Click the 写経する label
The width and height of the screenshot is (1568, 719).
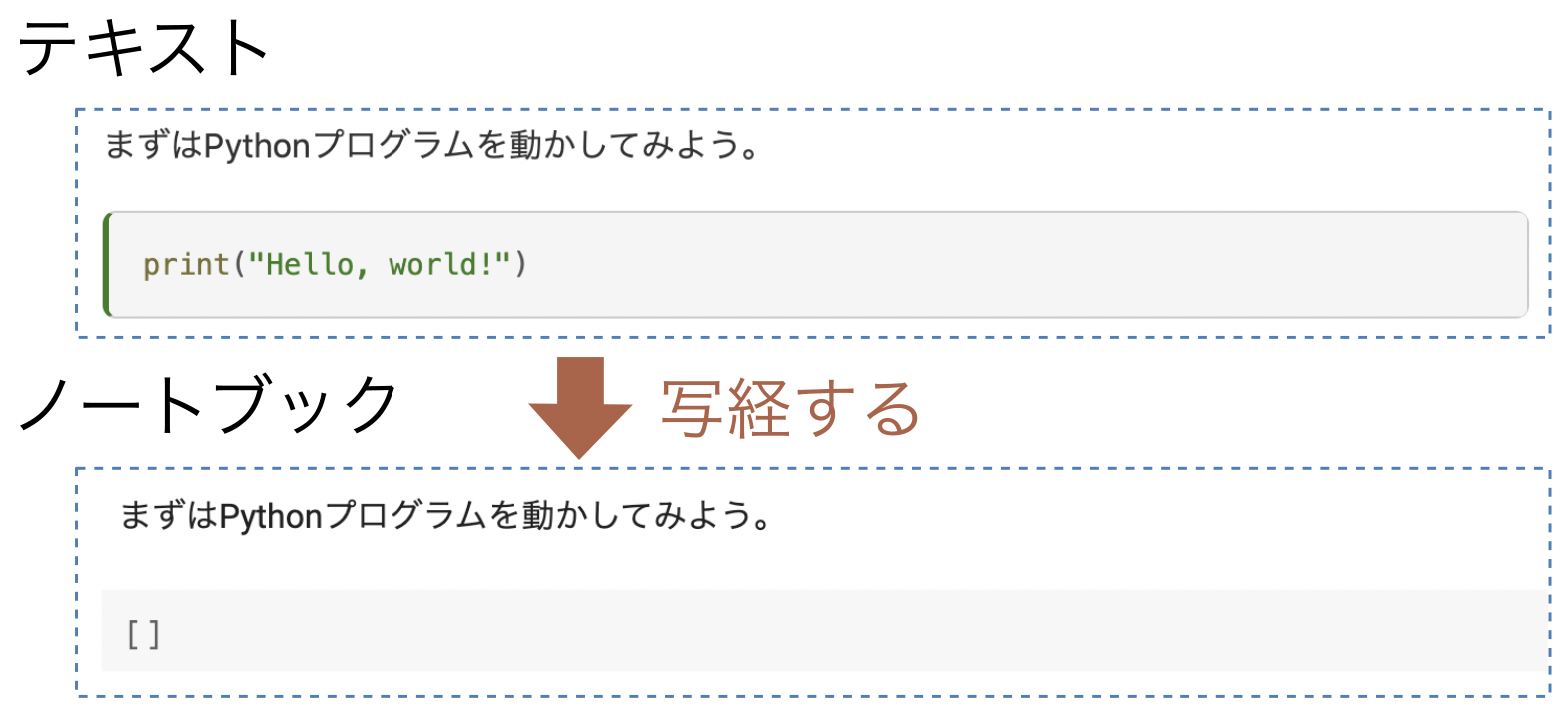pyautogui.click(x=789, y=409)
